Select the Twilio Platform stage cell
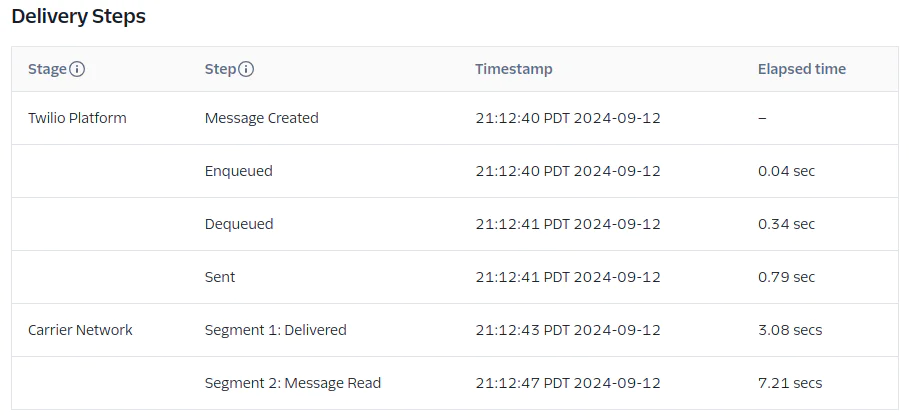The height and width of the screenshot is (419, 909). click(x=77, y=118)
